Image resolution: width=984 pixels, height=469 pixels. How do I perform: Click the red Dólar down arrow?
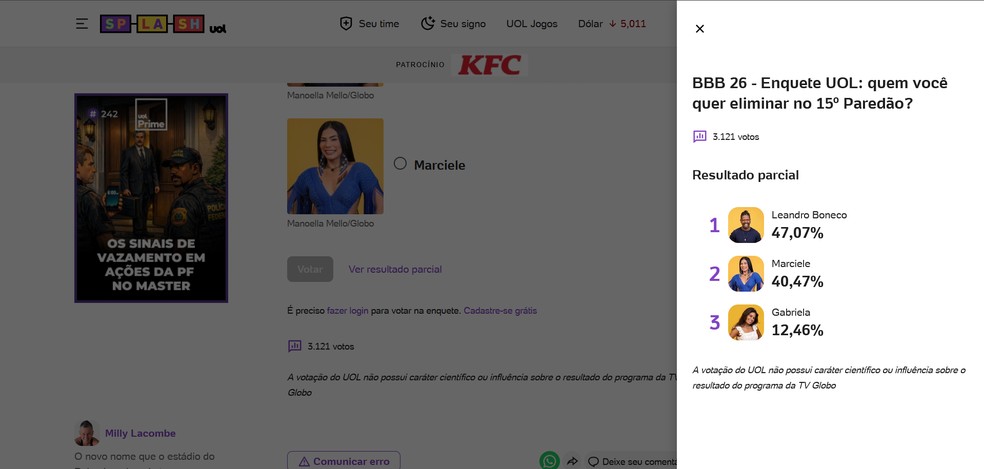612,24
